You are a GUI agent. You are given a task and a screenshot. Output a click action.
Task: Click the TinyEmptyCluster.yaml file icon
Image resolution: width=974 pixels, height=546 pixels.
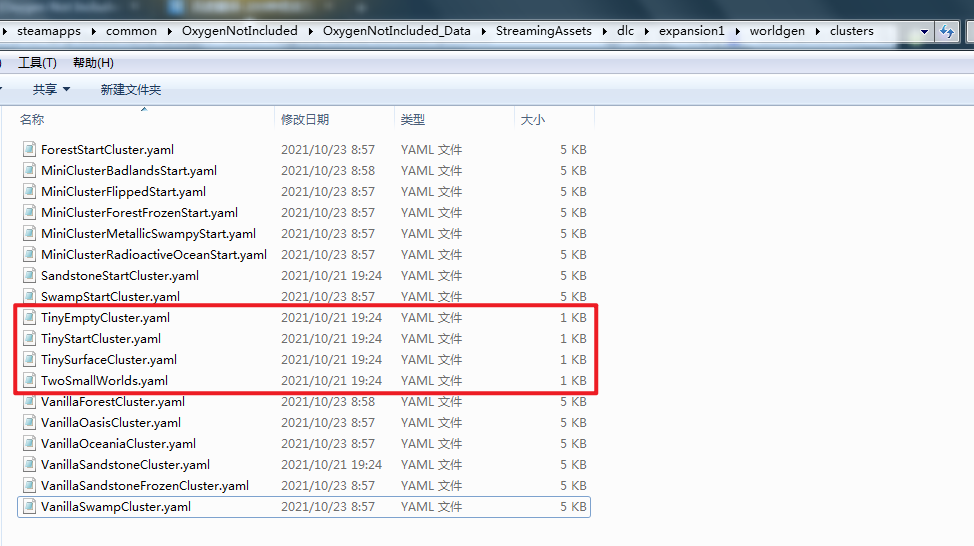tap(29, 318)
